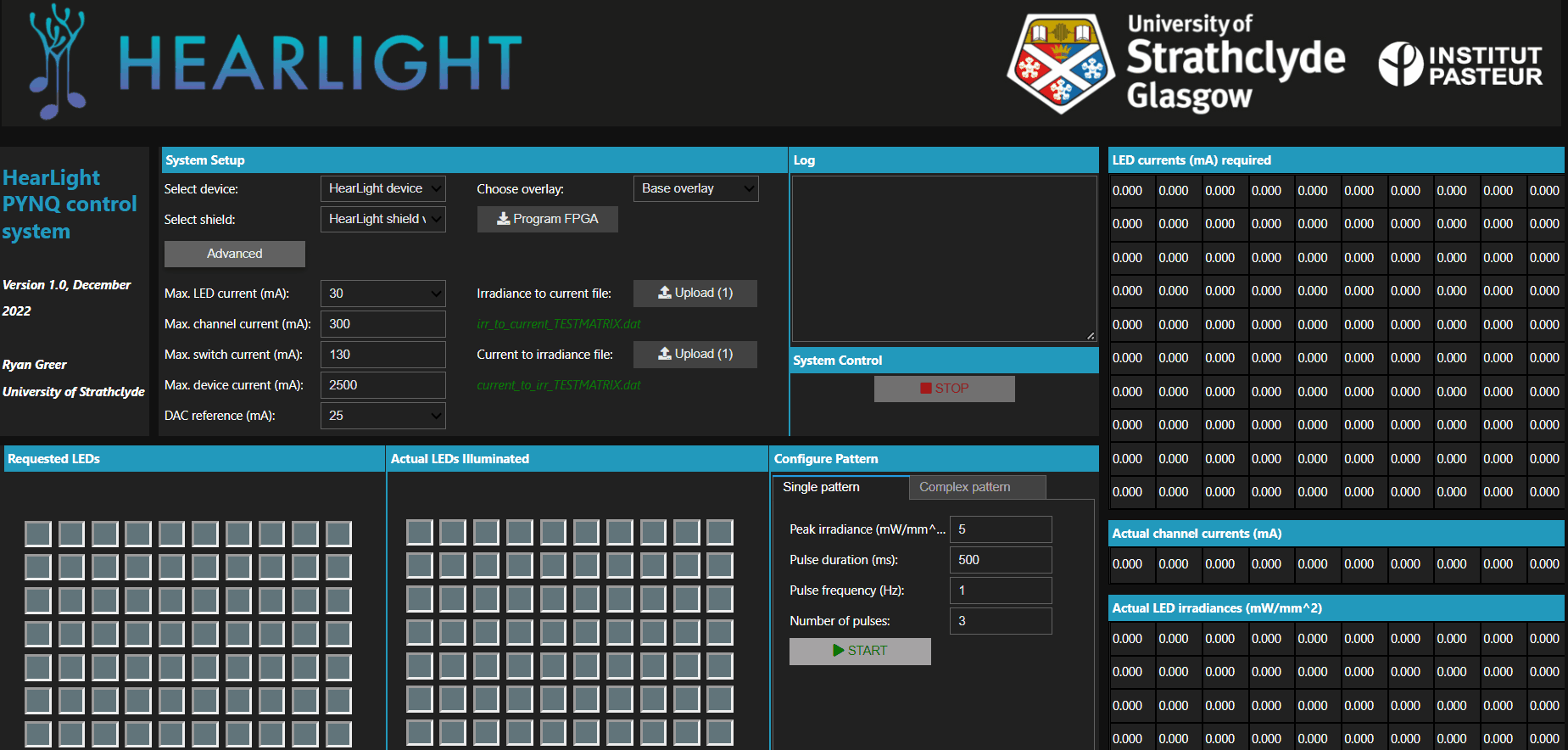Click the 'HearLight PYNQ control system' title
Viewport: 1568px width, 750px height.
coord(70,204)
